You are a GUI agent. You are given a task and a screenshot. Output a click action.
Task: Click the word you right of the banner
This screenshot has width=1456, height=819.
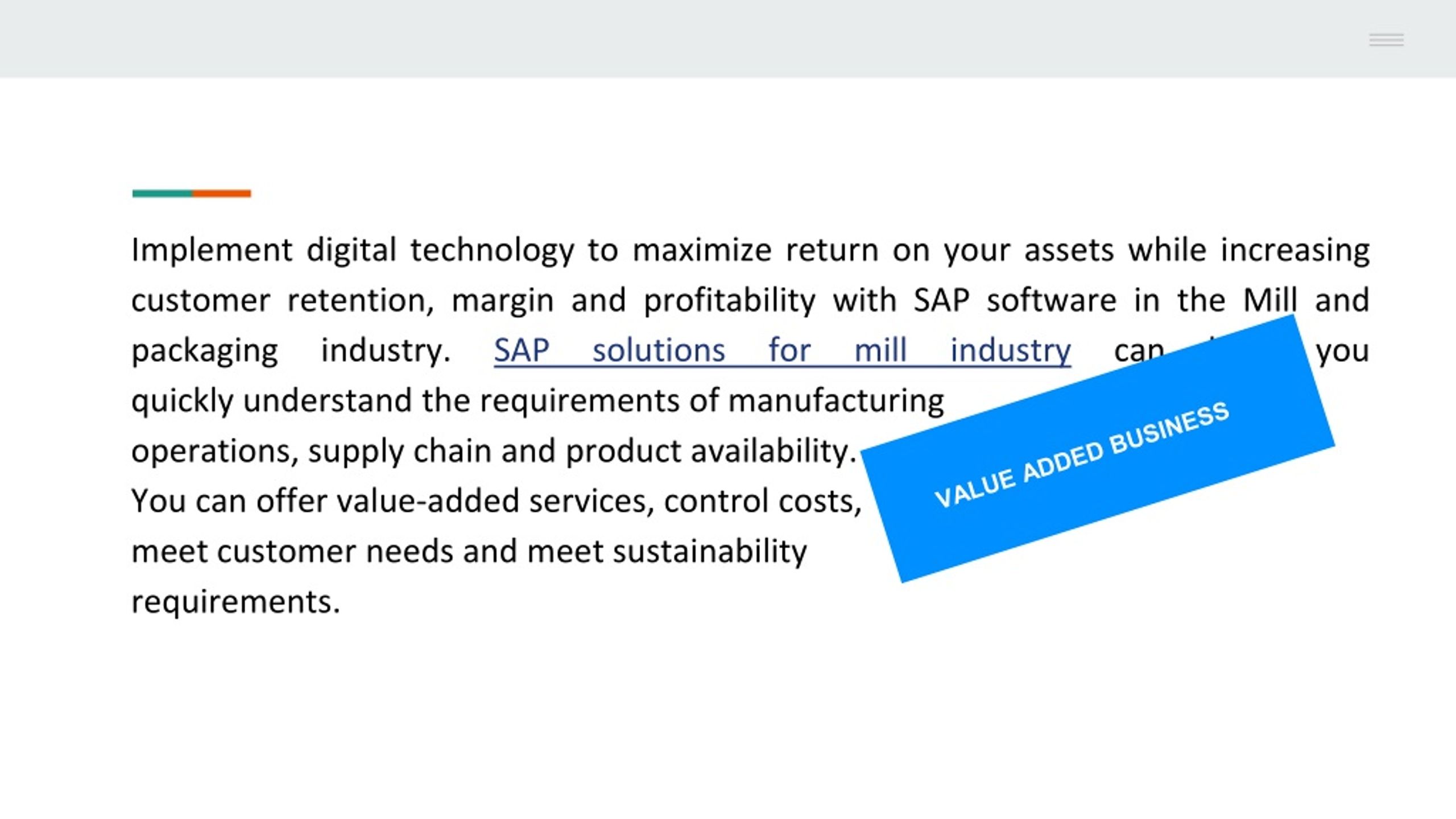pyautogui.click(x=1342, y=352)
